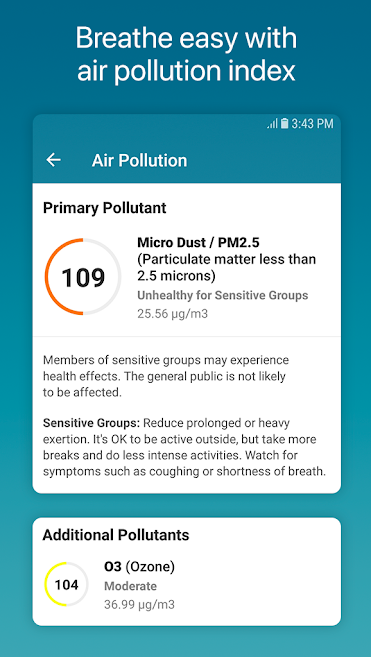Open the Micro Dust / PM2.5 entry
The width and height of the screenshot is (371, 657).
(226, 259)
